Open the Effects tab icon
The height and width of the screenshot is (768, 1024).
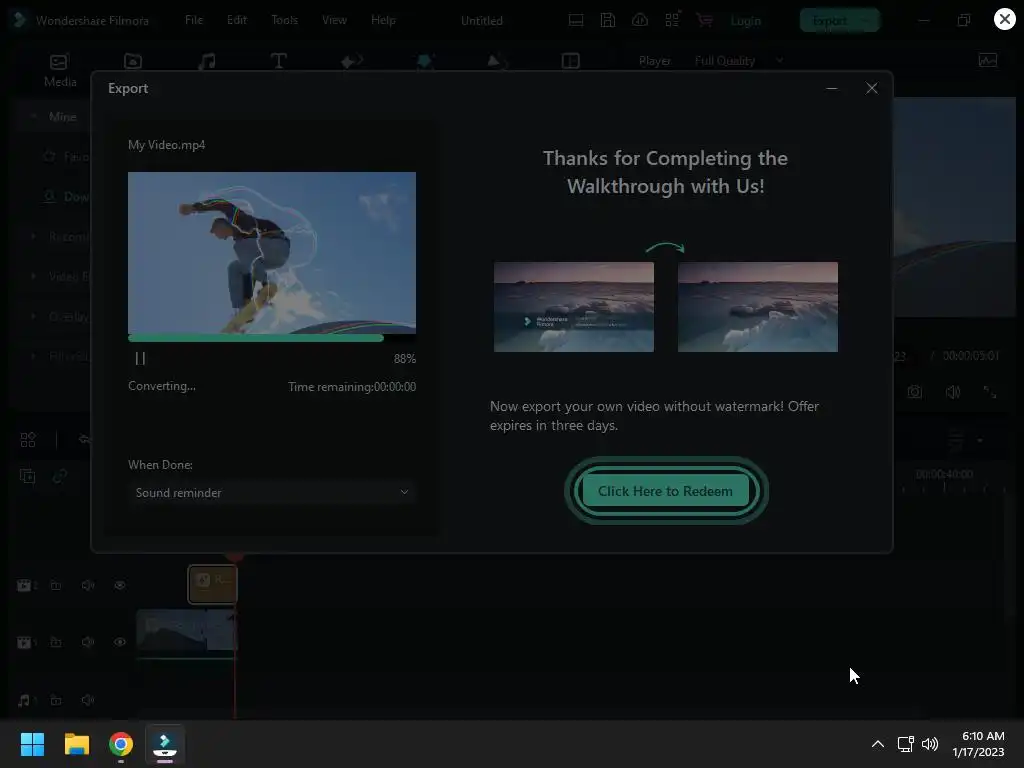[x=425, y=61]
